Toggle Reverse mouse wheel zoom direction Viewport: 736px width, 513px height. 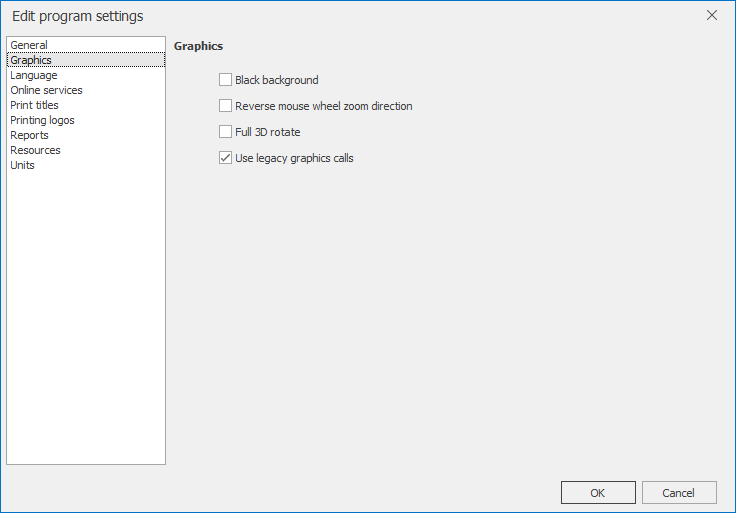(225, 106)
